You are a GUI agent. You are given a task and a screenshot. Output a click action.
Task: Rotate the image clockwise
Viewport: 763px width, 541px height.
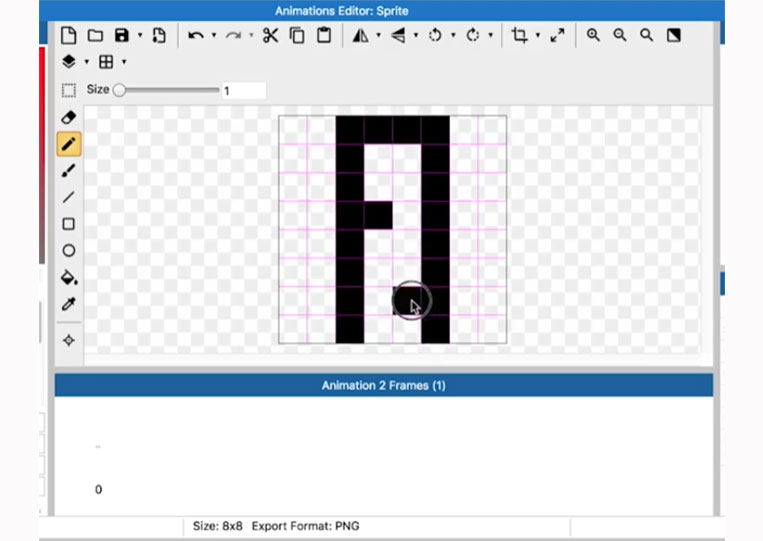click(x=472, y=35)
